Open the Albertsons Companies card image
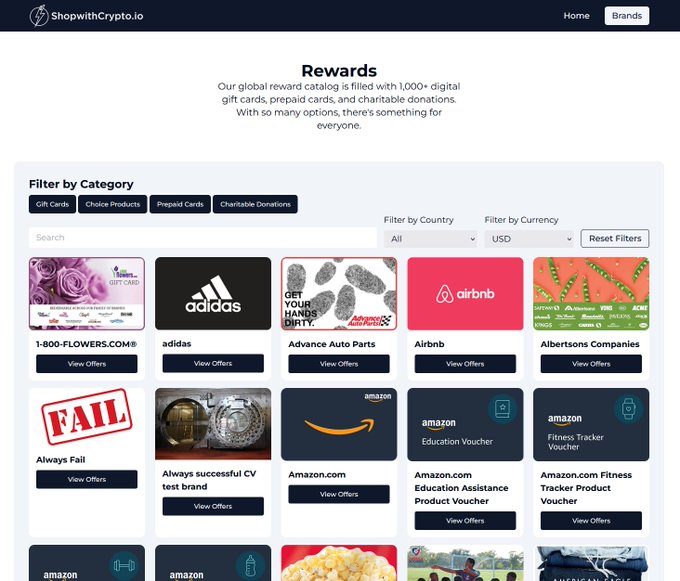This screenshot has height=581, width=680. [591, 294]
